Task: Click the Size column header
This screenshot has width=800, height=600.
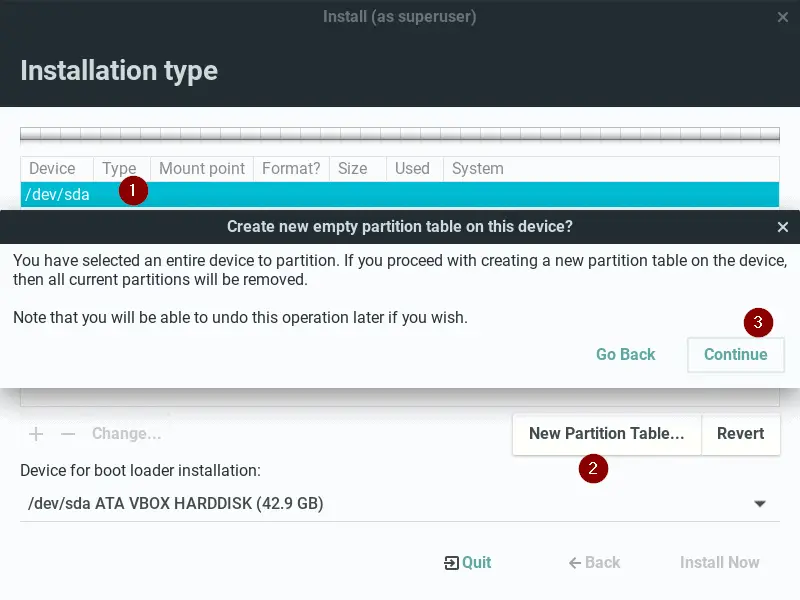Action: pos(358,169)
